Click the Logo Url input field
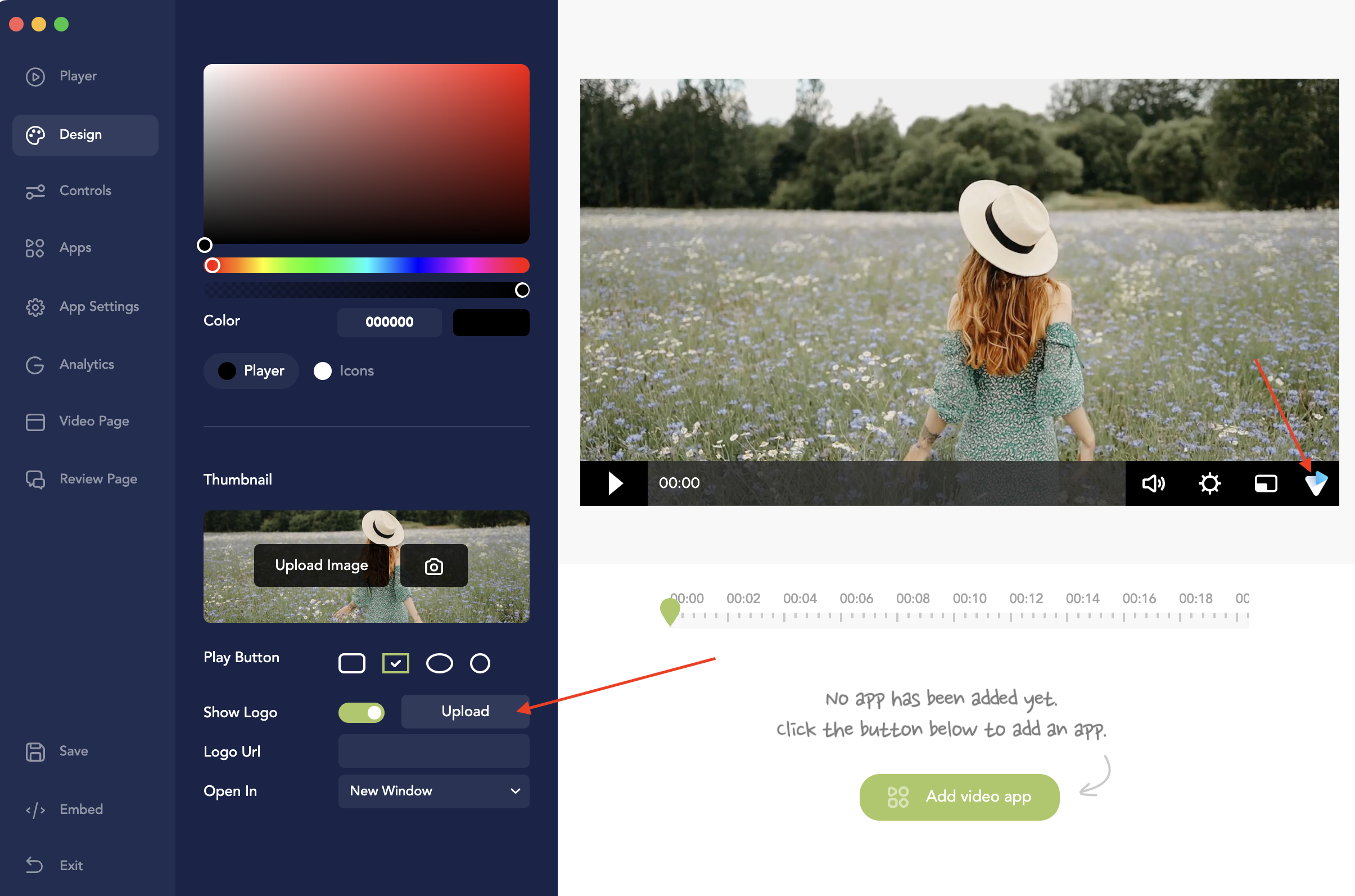The height and width of the screenshot is (896, 1355). [x=433, y=752]
